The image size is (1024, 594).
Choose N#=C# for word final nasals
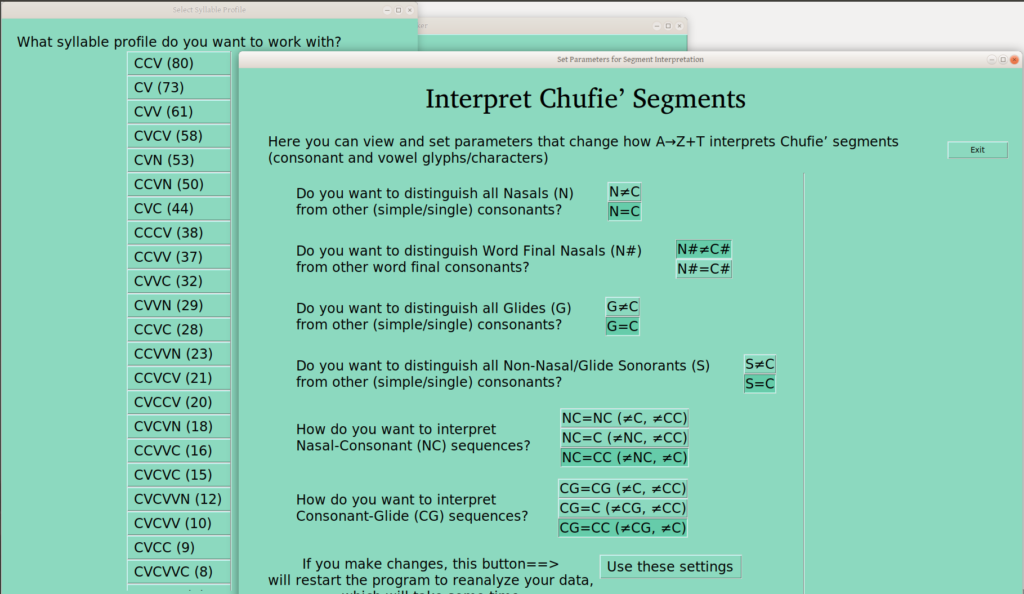[703, 269]
